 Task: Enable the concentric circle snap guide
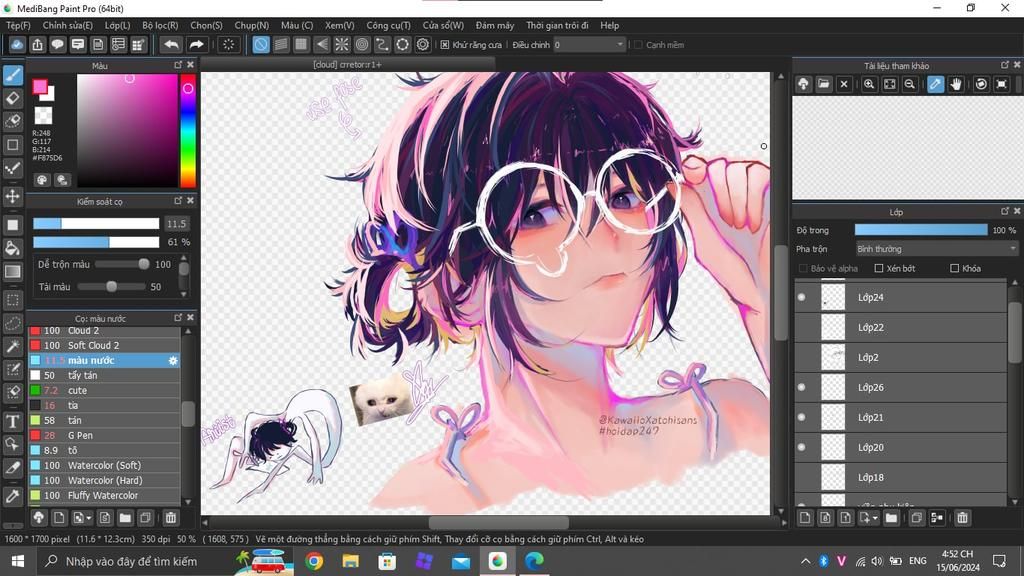(362, 44)
